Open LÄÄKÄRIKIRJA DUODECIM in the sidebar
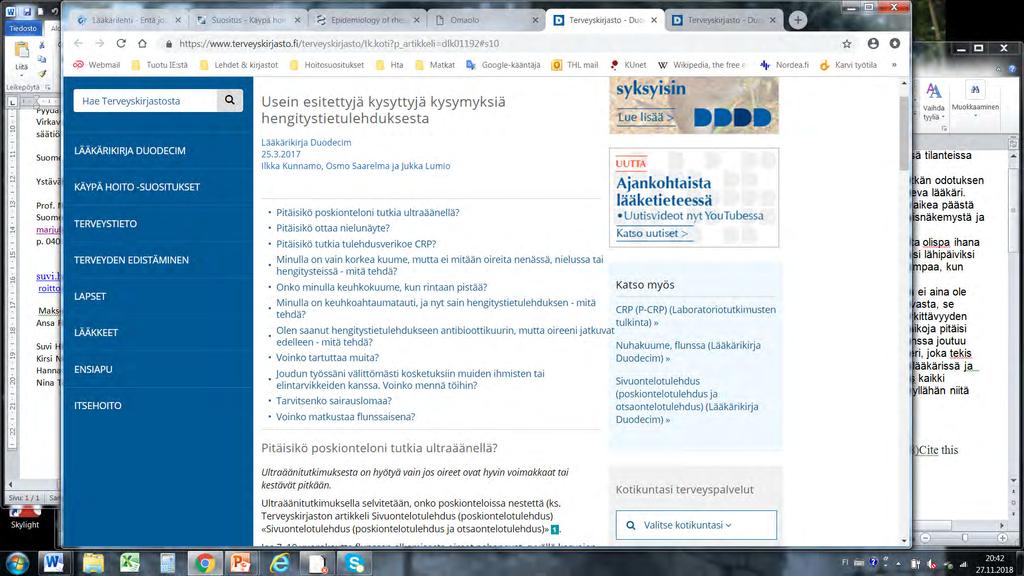This screenshot has height=576, width=1024. [x=130, y=151]
